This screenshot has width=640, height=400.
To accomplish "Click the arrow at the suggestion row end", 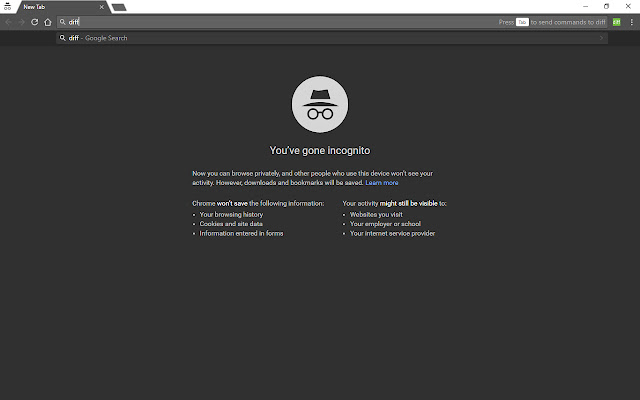I will (601, 38).
